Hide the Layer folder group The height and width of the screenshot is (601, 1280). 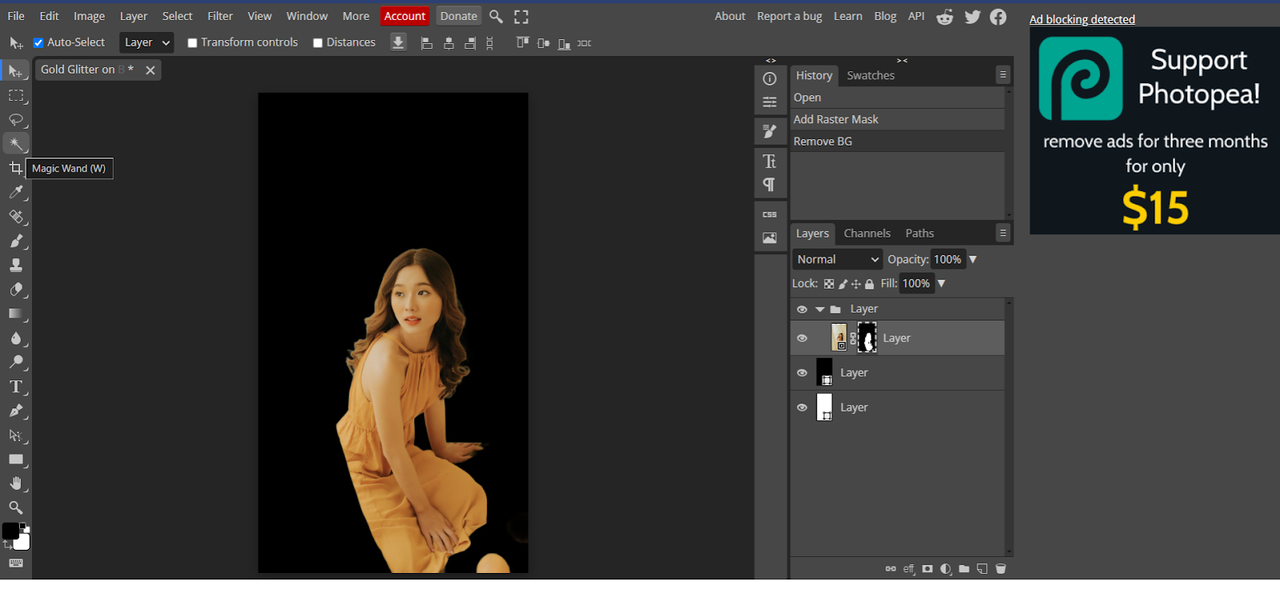pos(802,310)
